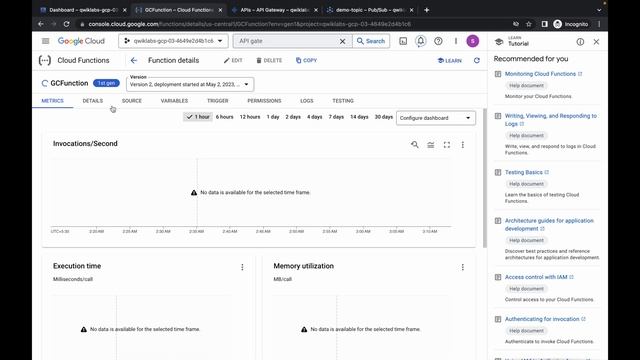Switch to the LOGS tab

(307, 101)
